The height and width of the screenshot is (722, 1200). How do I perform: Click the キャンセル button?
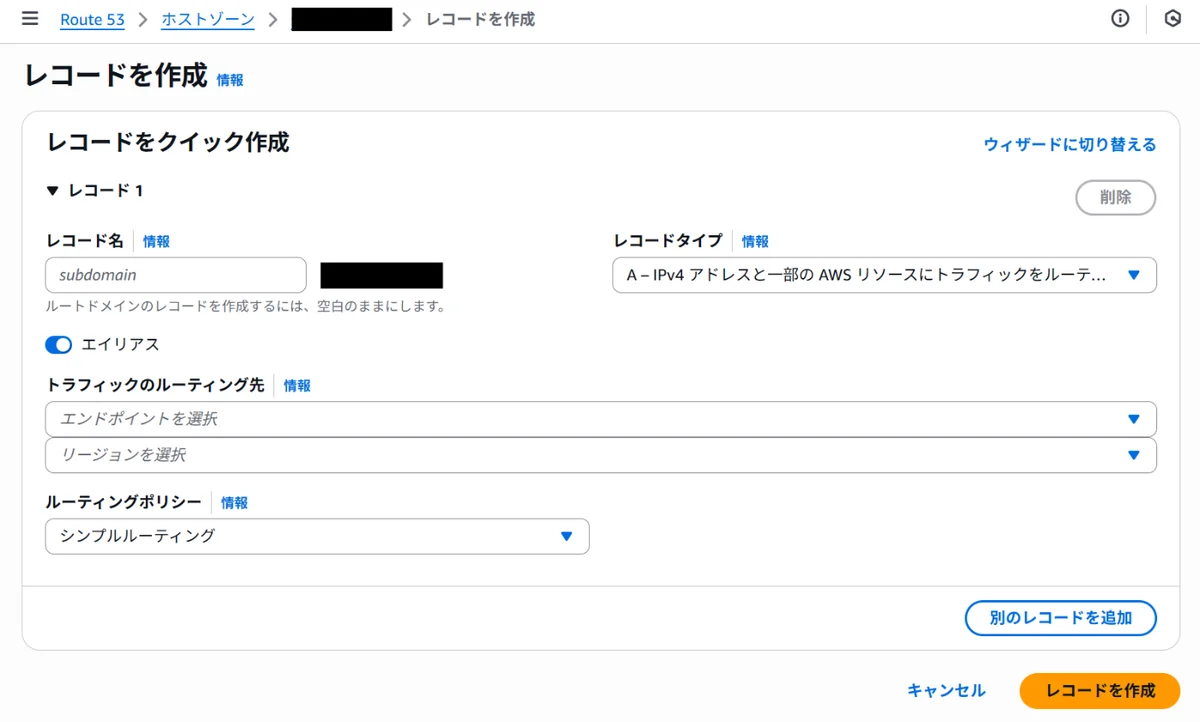coord(945,690)
